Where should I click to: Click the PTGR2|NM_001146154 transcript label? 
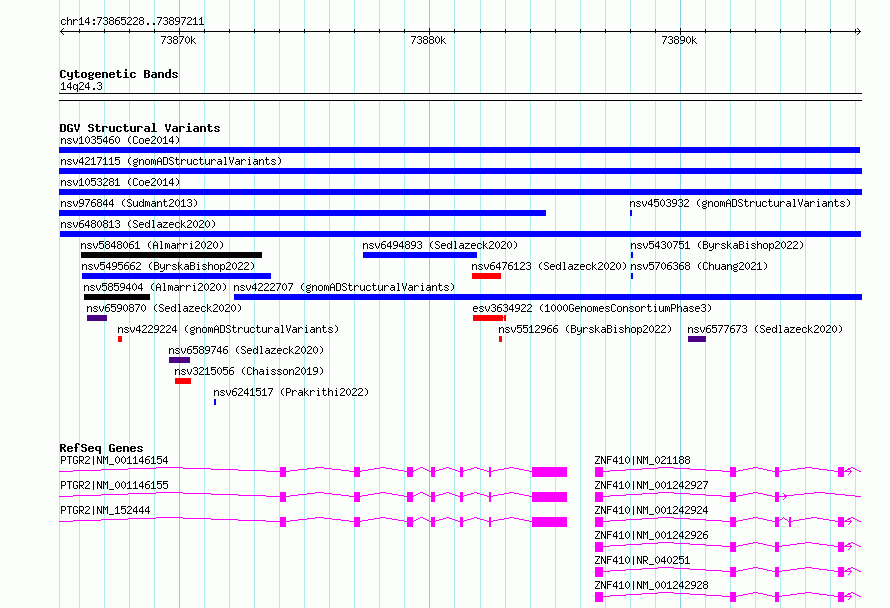tap(114, 460)
